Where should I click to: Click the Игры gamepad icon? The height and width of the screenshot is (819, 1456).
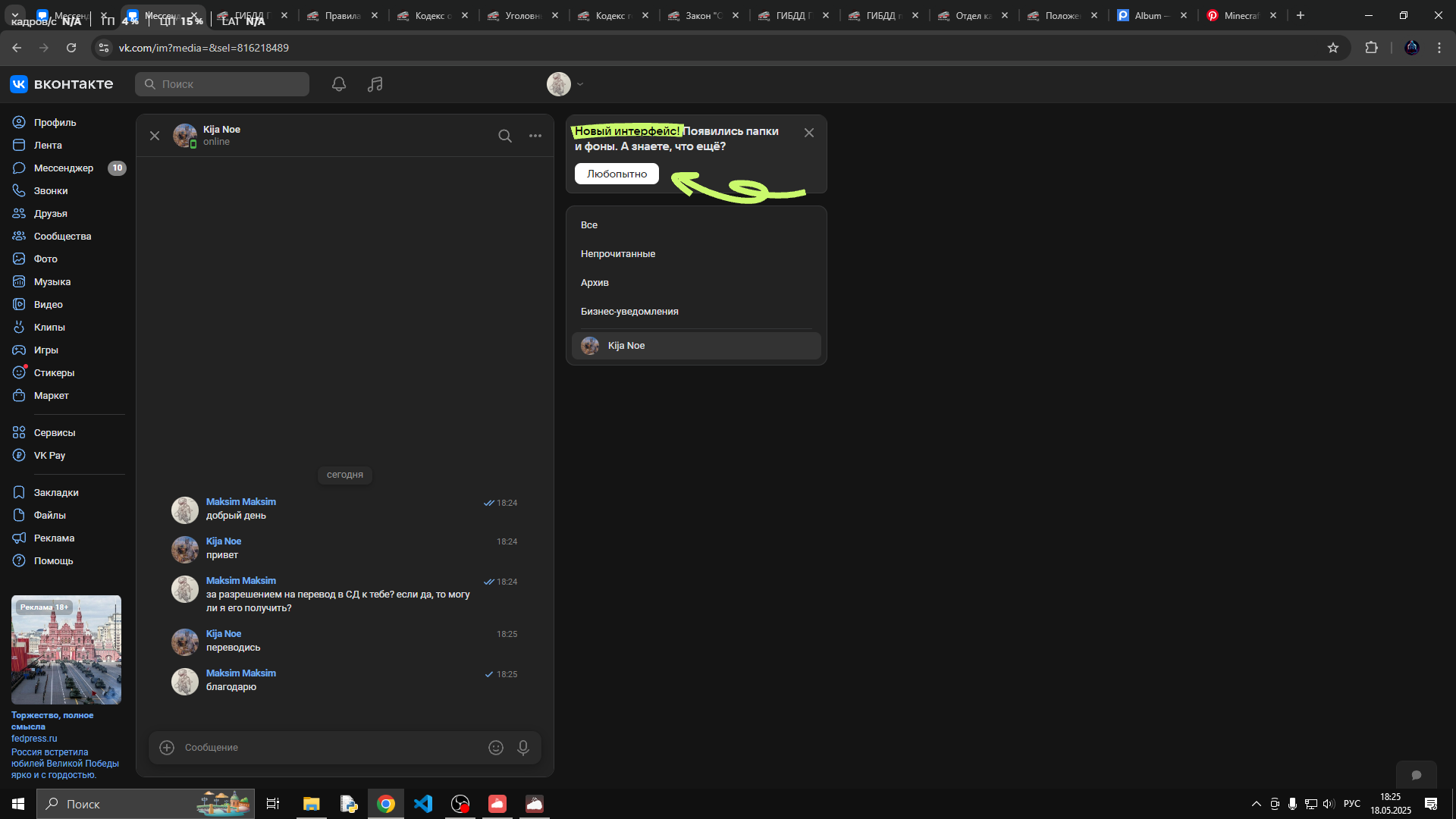coord(19,350)
